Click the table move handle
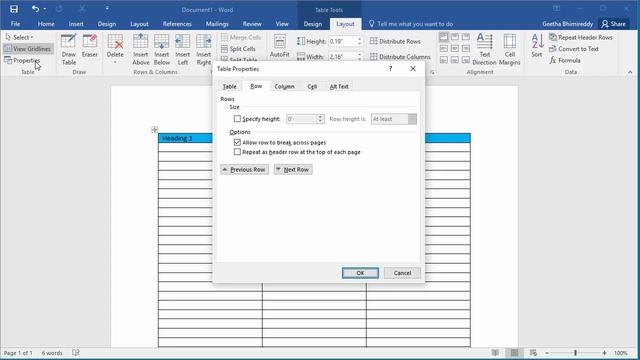Image resolution: width=640 pixels, height=360 pixels. point(154,129)
